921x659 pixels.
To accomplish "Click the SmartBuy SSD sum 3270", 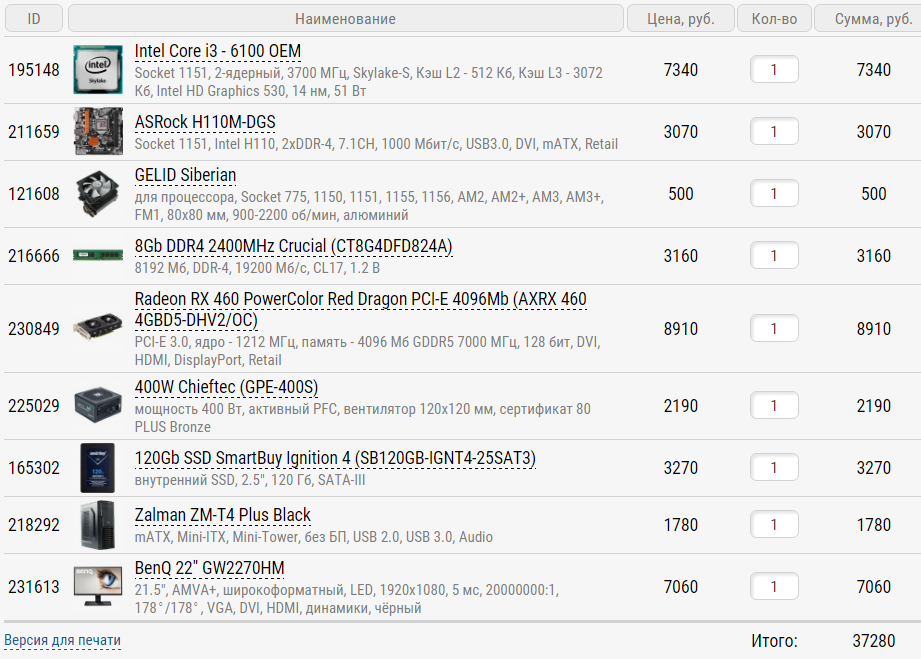I will tap(873, 468).
